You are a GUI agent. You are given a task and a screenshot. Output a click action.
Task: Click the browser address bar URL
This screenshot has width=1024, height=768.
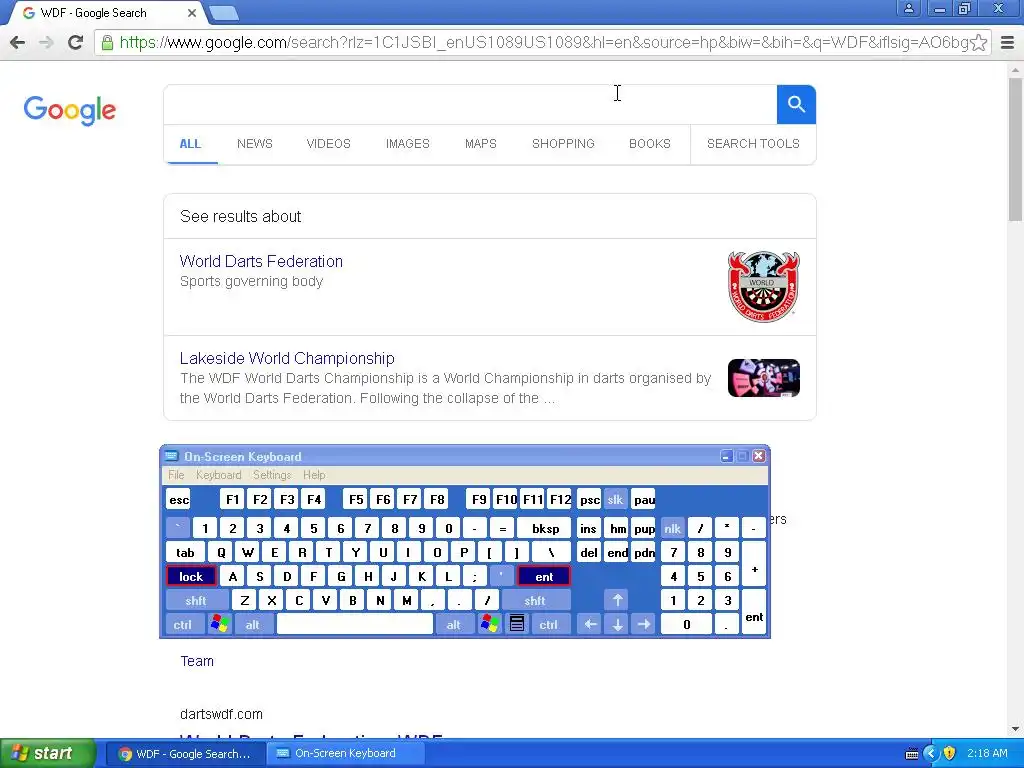tap(544, 43)
